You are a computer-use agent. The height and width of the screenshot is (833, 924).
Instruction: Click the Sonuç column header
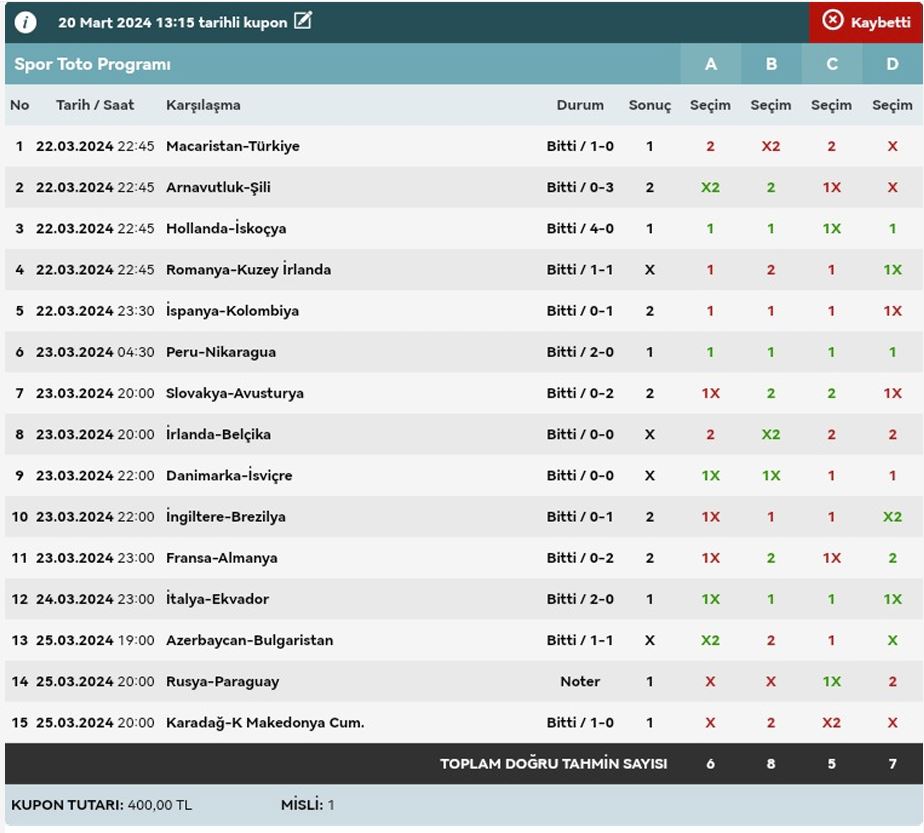coord(650,105)
